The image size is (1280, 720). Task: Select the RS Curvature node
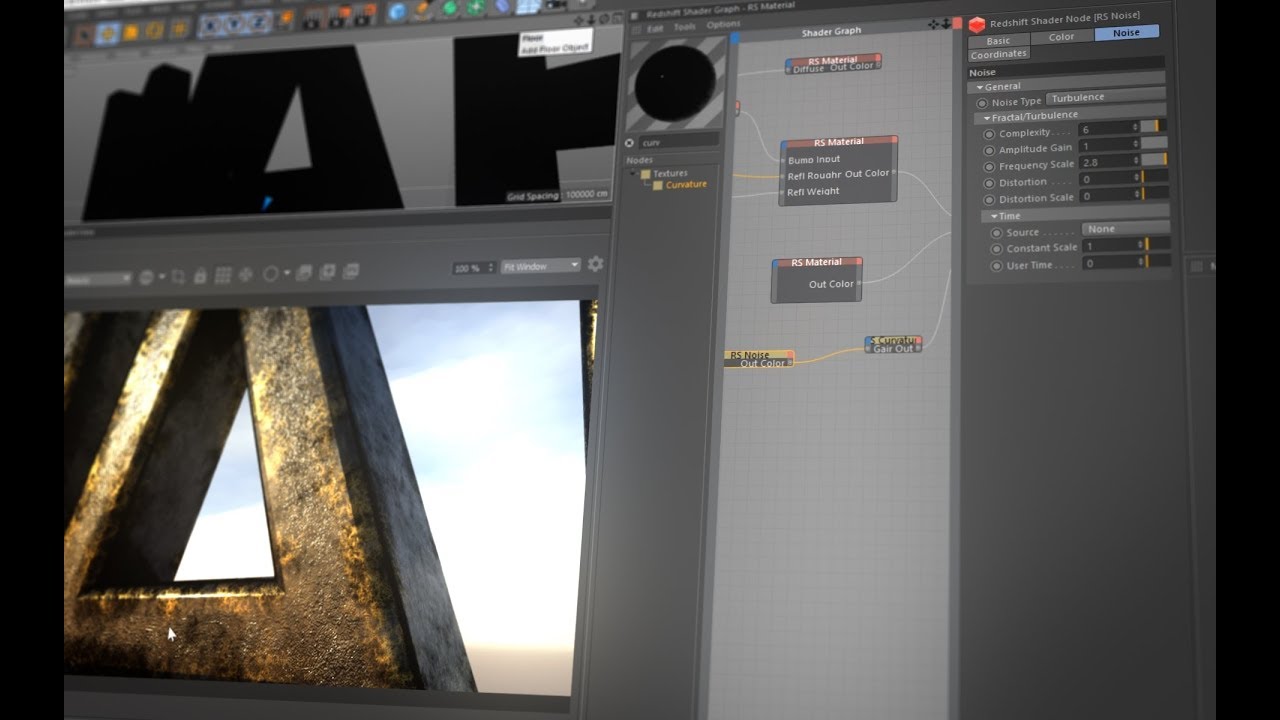tap(893, 344)
